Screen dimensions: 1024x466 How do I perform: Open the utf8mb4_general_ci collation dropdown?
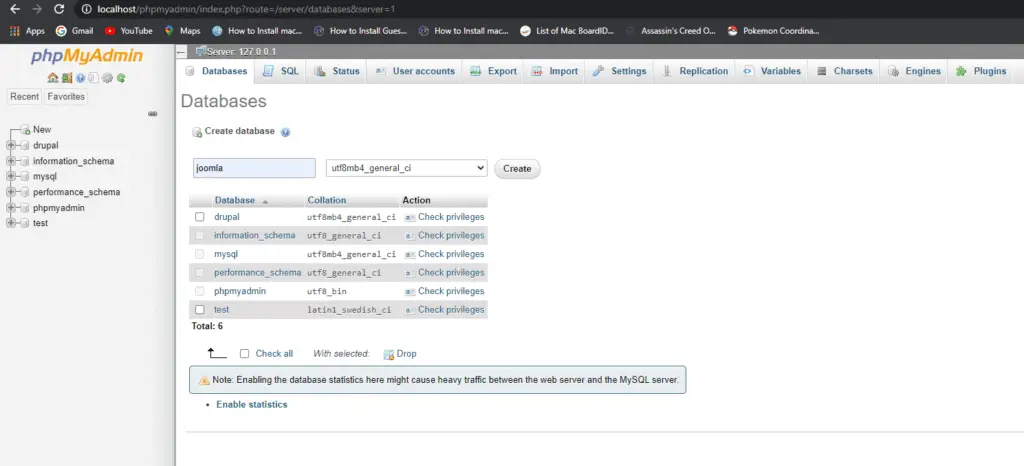coord(406,168)
